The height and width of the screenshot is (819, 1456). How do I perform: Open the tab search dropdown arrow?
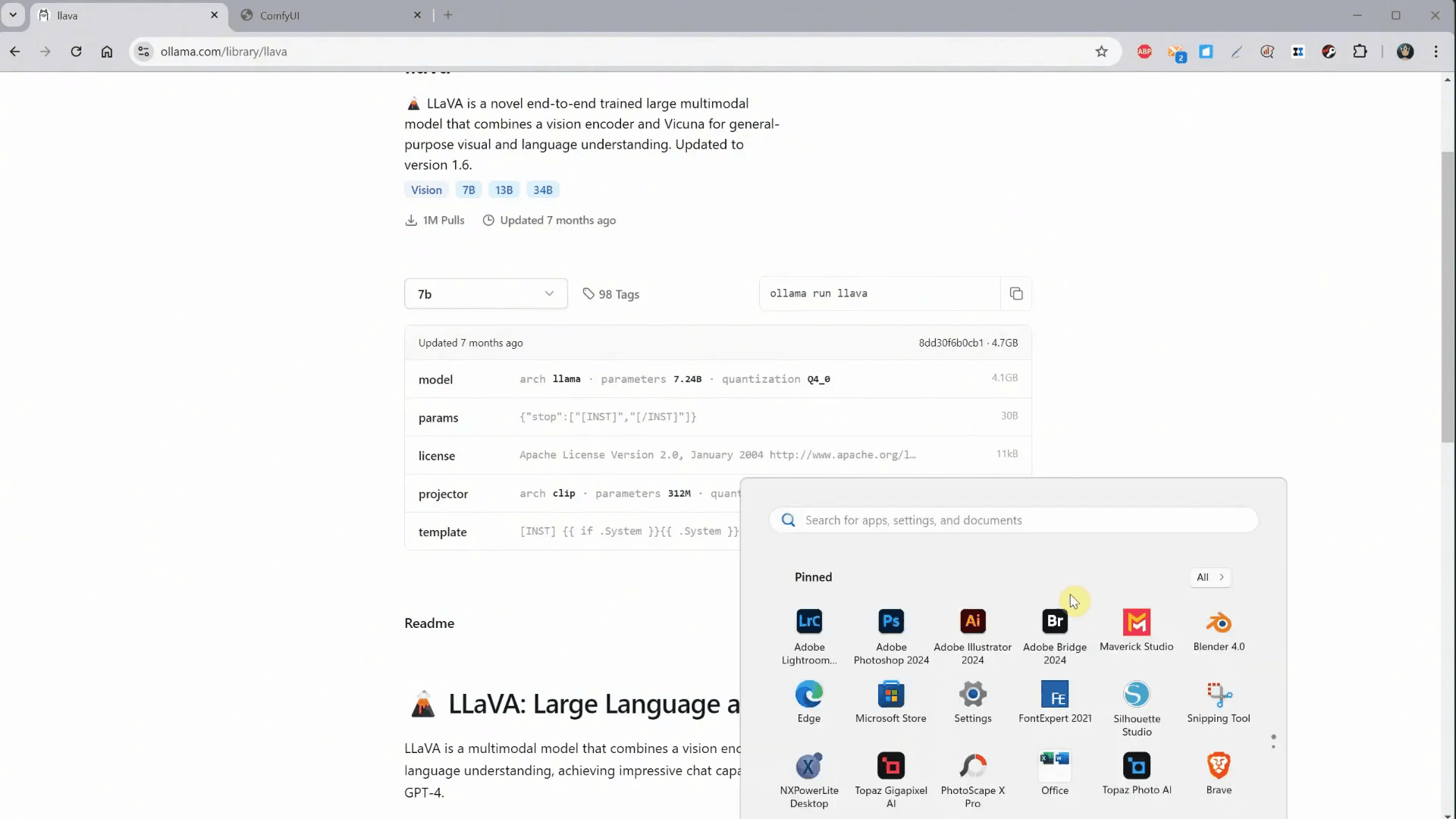coord(13,15)
